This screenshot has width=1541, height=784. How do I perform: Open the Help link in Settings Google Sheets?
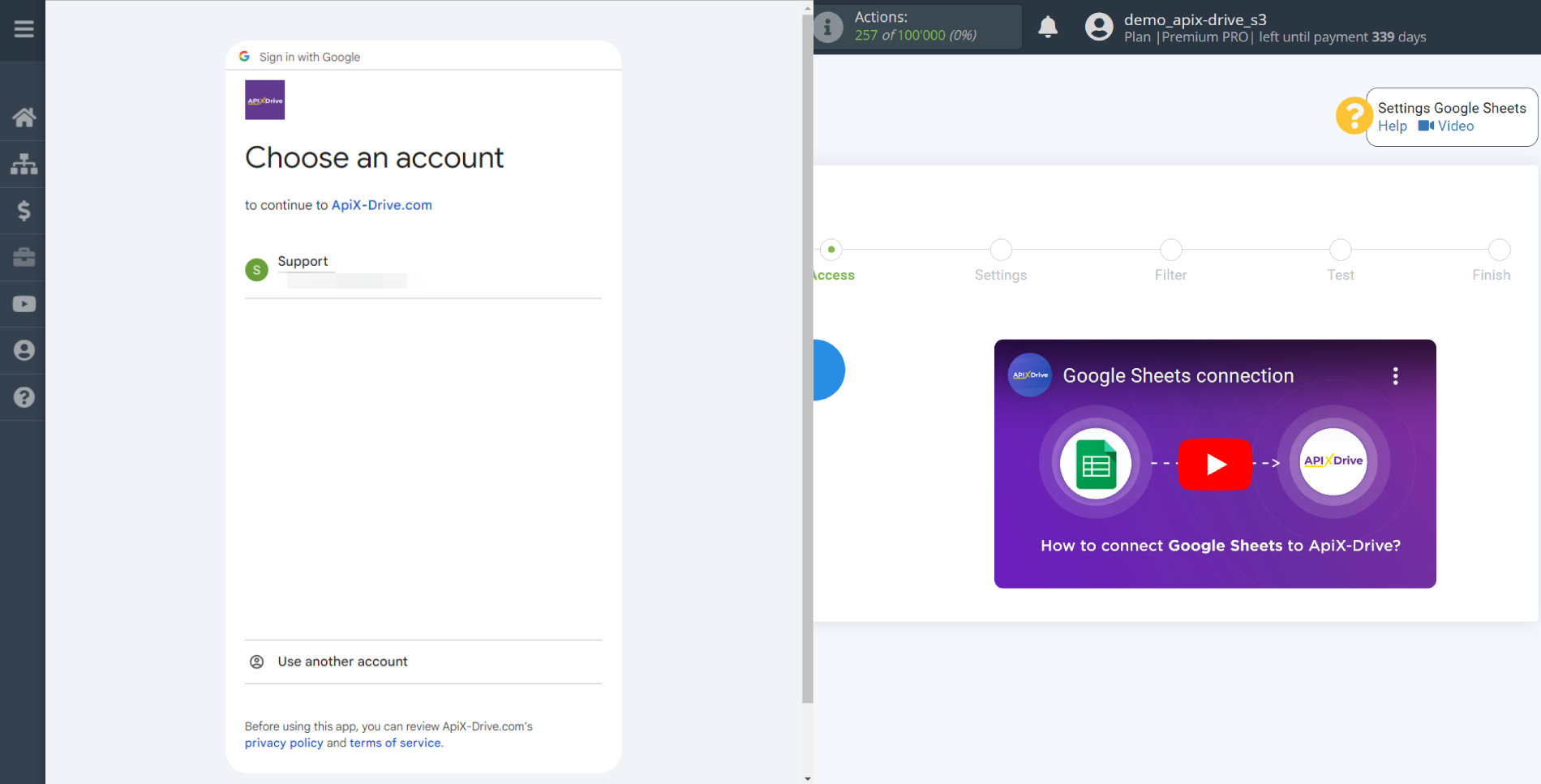click(x=1392, y=126)
